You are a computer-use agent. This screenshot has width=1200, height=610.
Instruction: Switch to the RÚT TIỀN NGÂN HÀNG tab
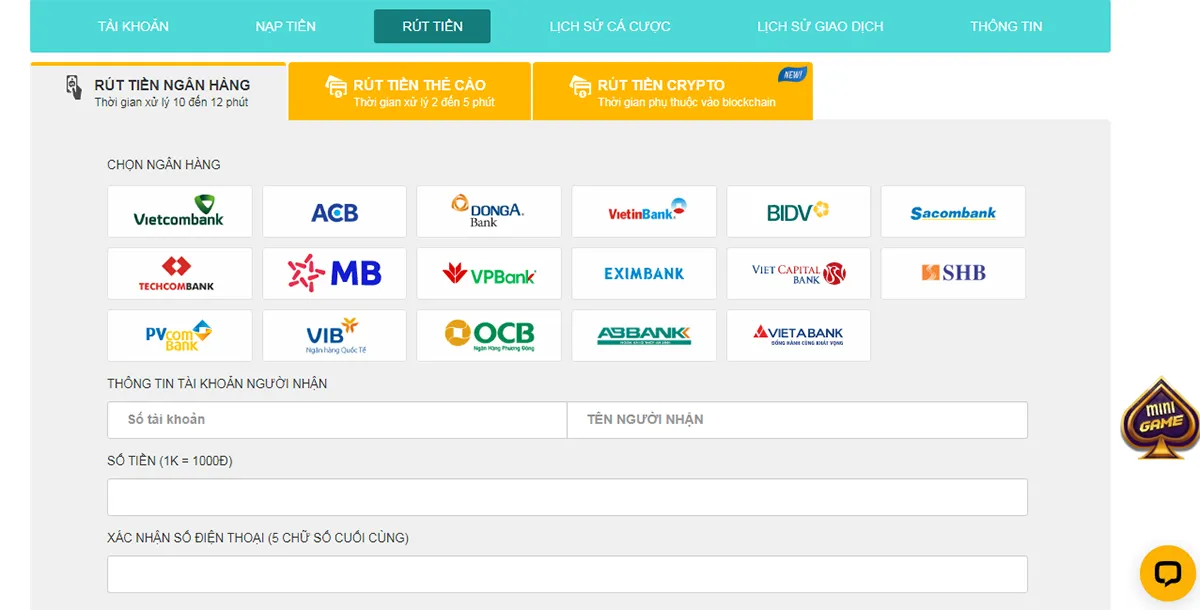click(159, 92)
